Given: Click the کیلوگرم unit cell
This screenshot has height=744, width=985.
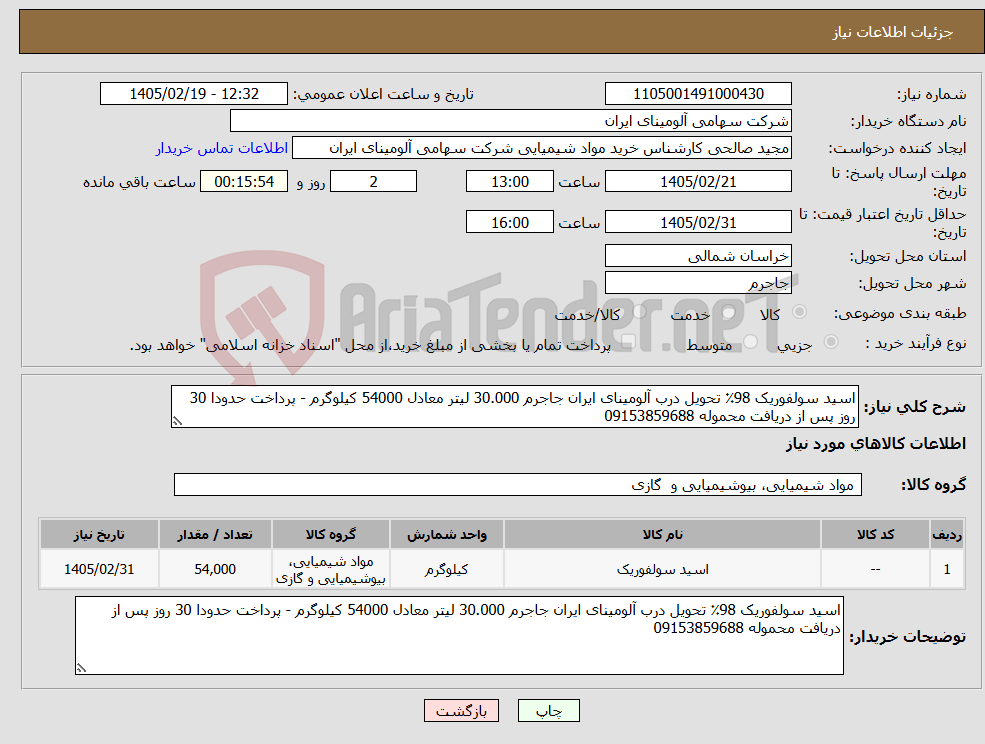Looking at the screenshot, I should [x=447, y=569].
